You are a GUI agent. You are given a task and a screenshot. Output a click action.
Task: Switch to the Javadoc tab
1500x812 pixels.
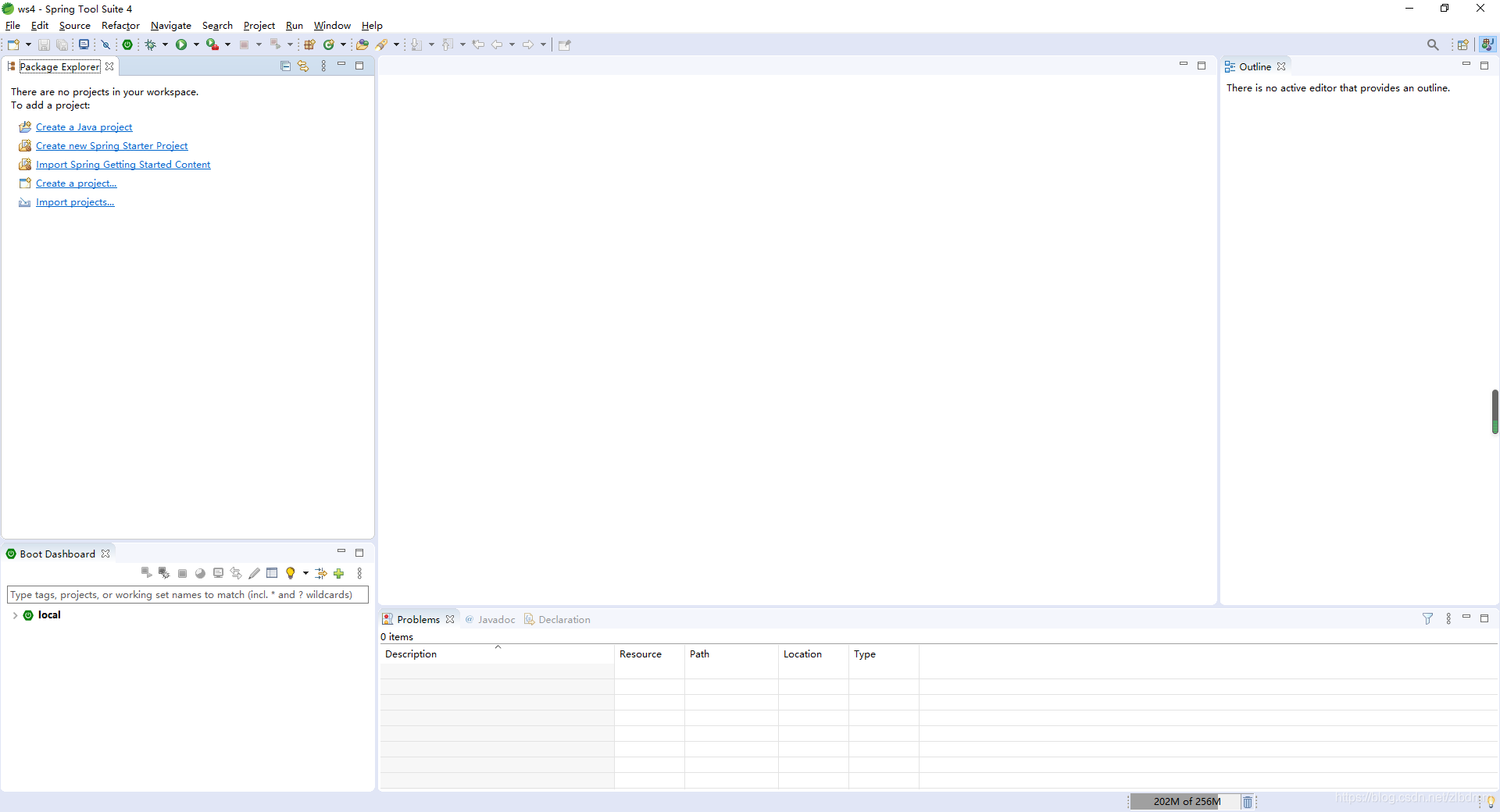tap(490, 620)
